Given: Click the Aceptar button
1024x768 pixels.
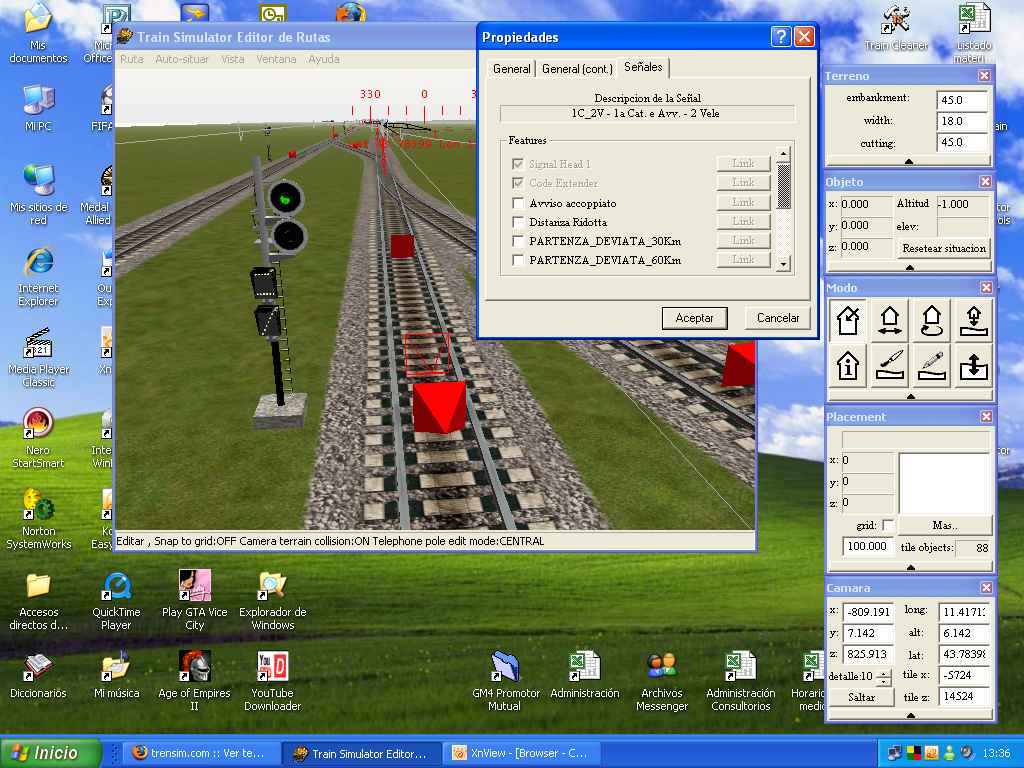Looking at the screenshot, I should pos(695,318).
